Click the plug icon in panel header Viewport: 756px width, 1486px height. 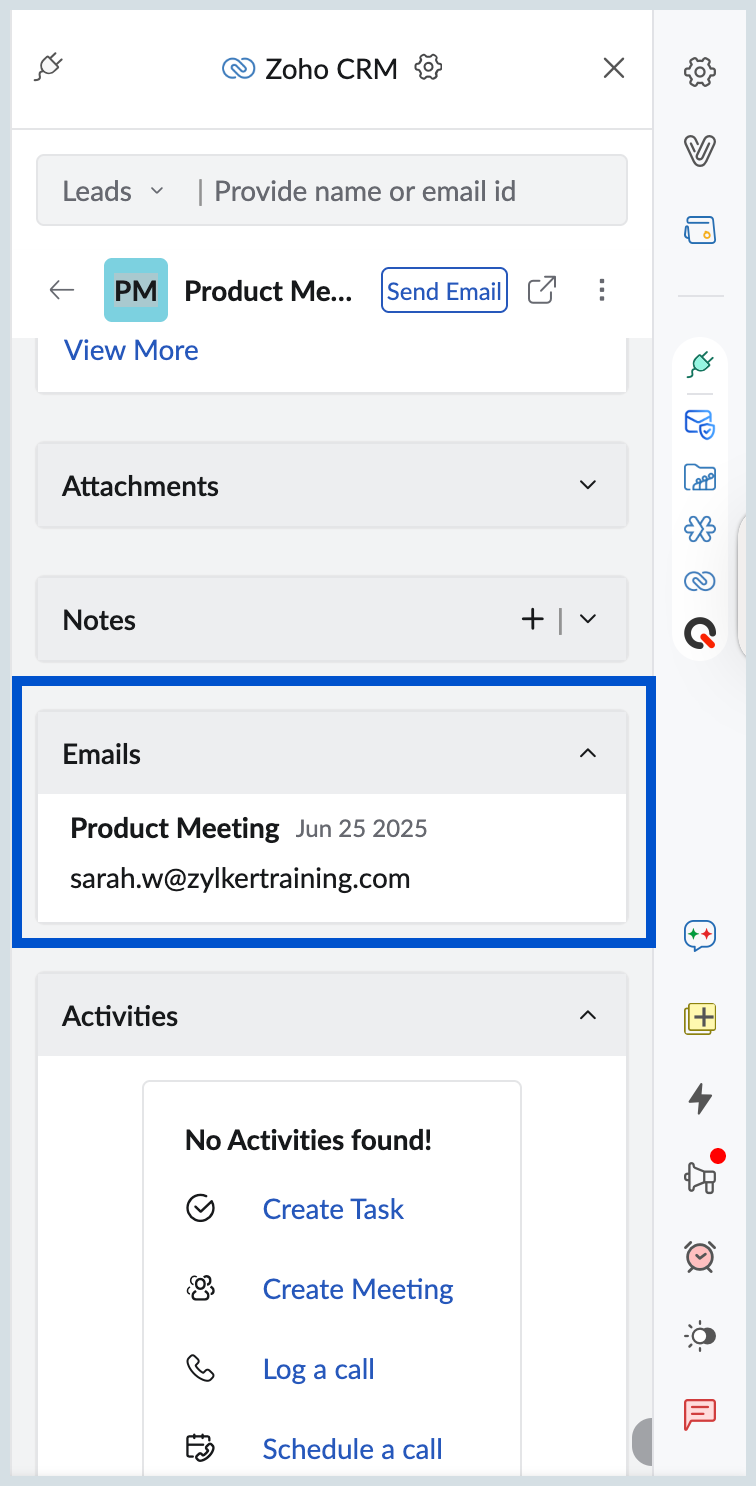click(x=49, y=68)
